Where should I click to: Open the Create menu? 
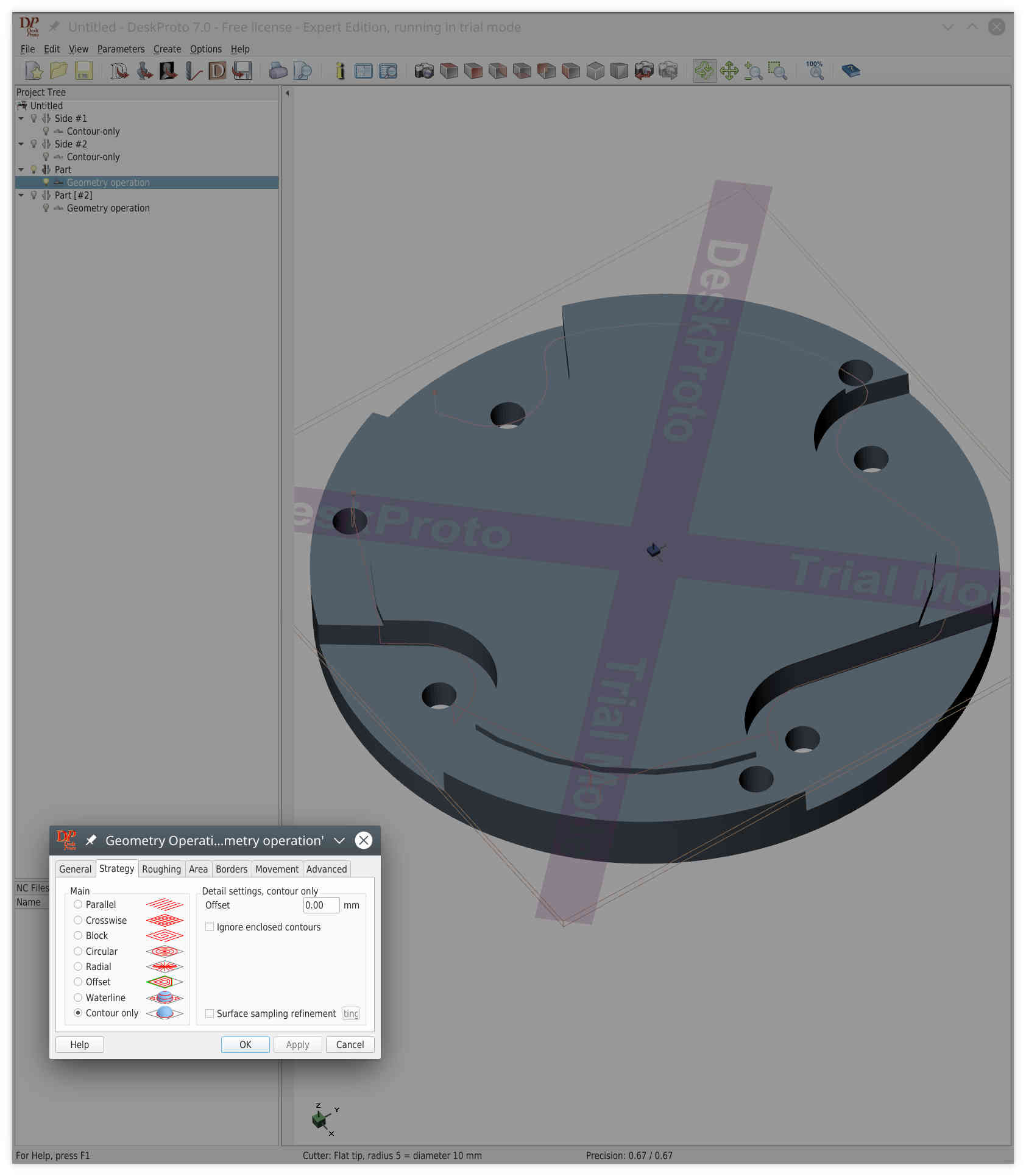point(167,49)
